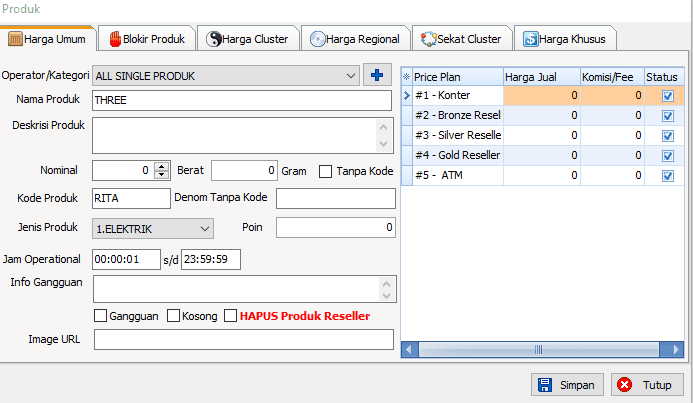This screenshot has height=403, width=693.
Task: Click the Harga Khusus tab icon
Action: (x=531, y=39)
